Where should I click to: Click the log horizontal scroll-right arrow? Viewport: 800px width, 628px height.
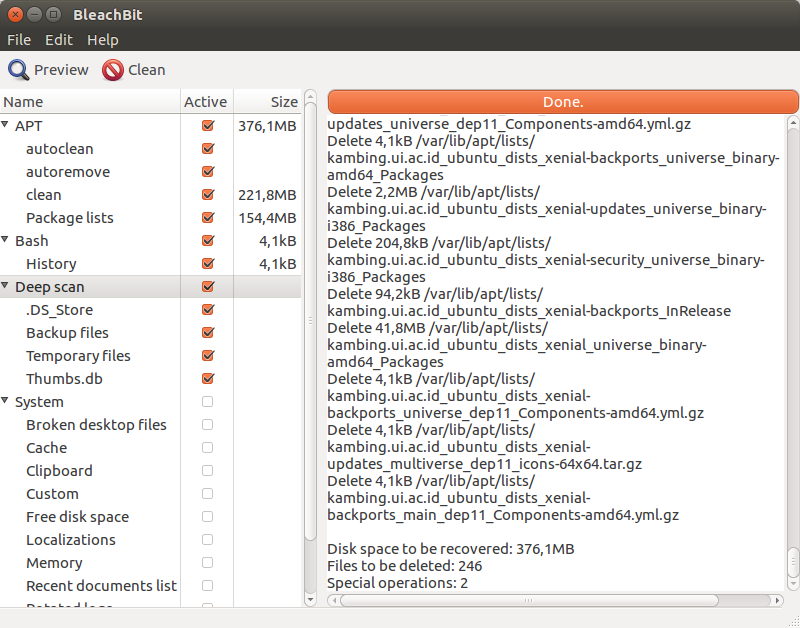click(x=777, y=600)
